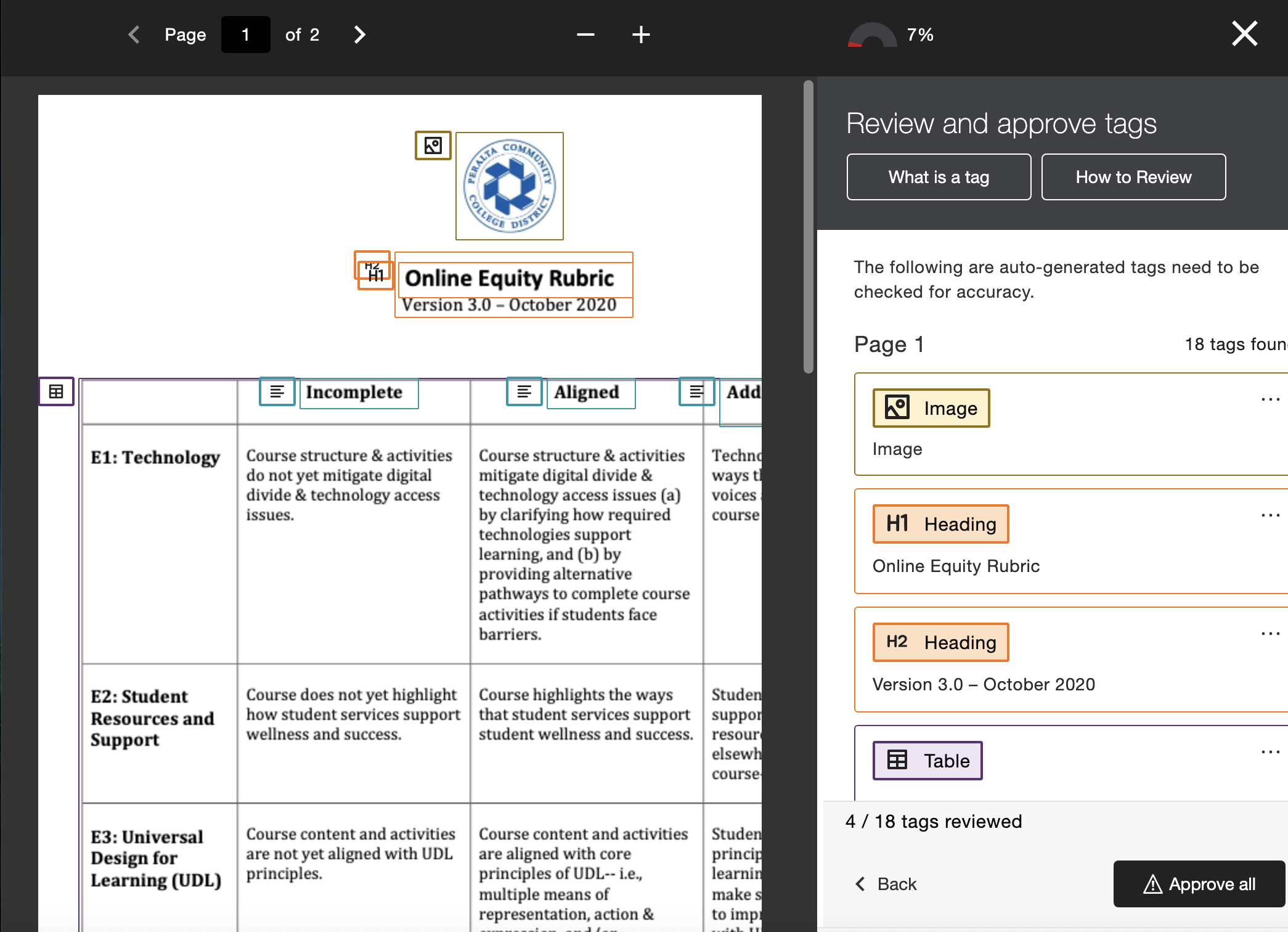Select the H1 tag marker on document
Viewport: 1288px width, 932px height.
377,276
